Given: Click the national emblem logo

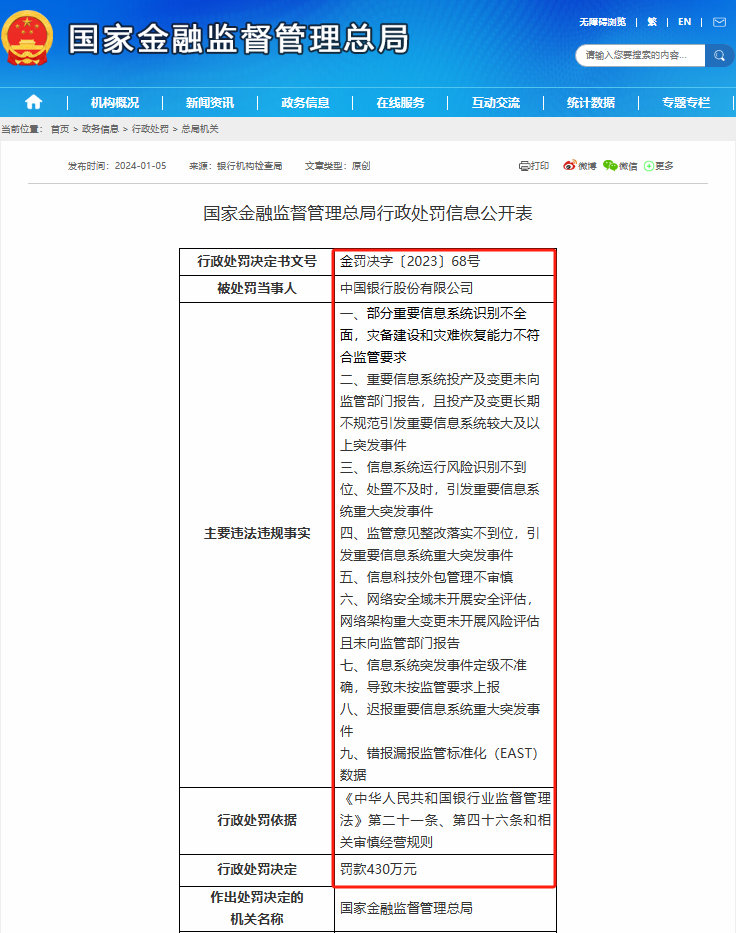Looking at the screenshot, I should click(28, 40).
